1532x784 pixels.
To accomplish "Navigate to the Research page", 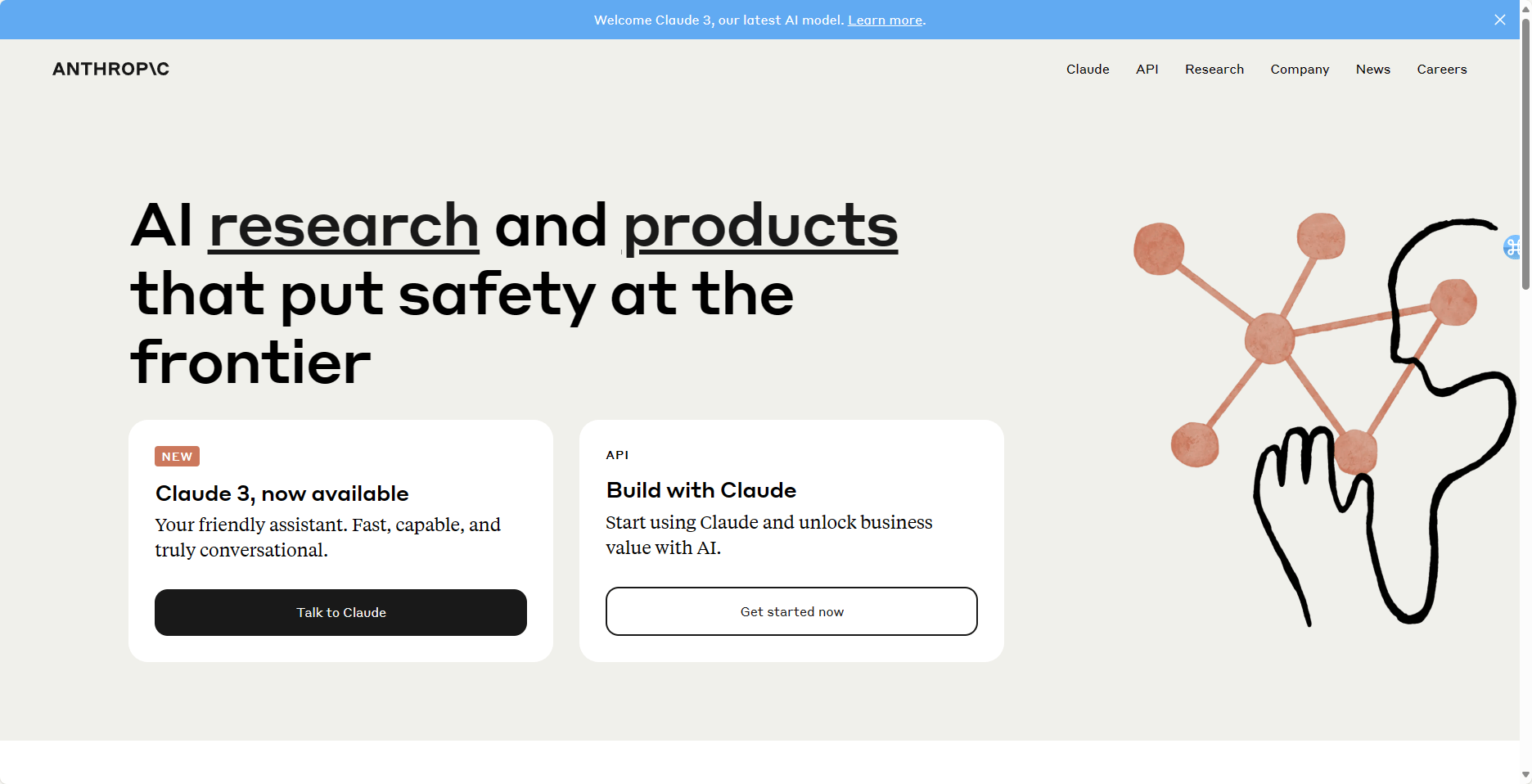I will (x=1214, y=70).
